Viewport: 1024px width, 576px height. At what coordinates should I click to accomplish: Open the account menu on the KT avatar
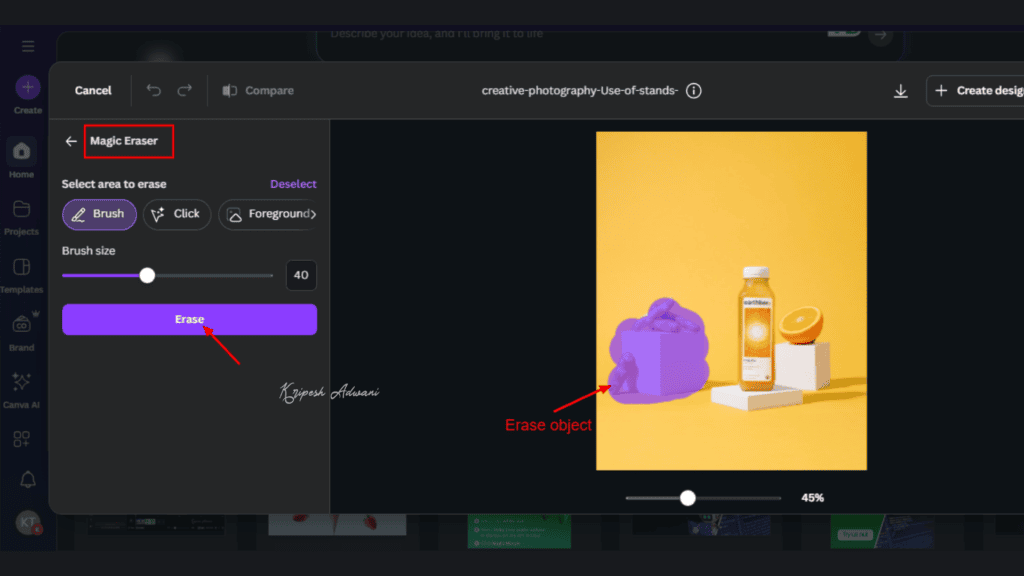28,522
